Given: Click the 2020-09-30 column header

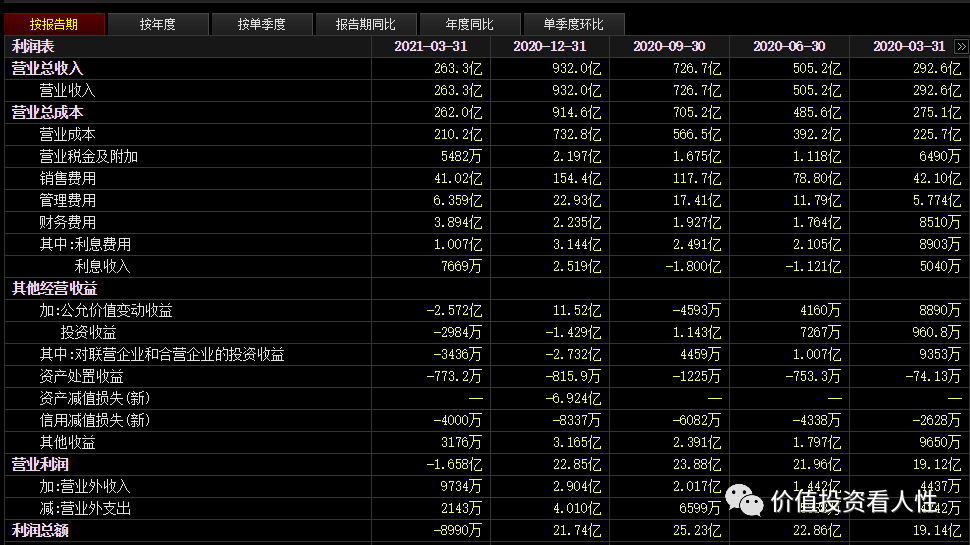Looking at the screenshot, I should click(x=669, y=46).
